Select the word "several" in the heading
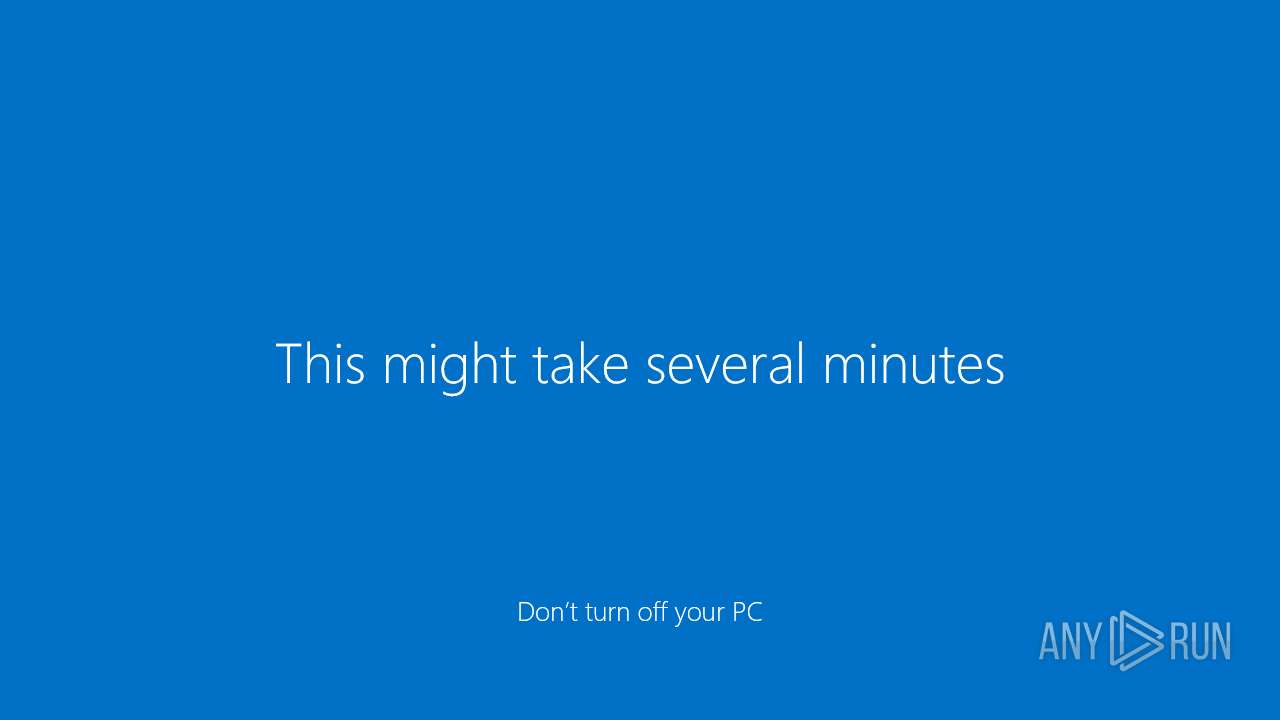Viewport: 1280px width, 720px height. point(725,363)
